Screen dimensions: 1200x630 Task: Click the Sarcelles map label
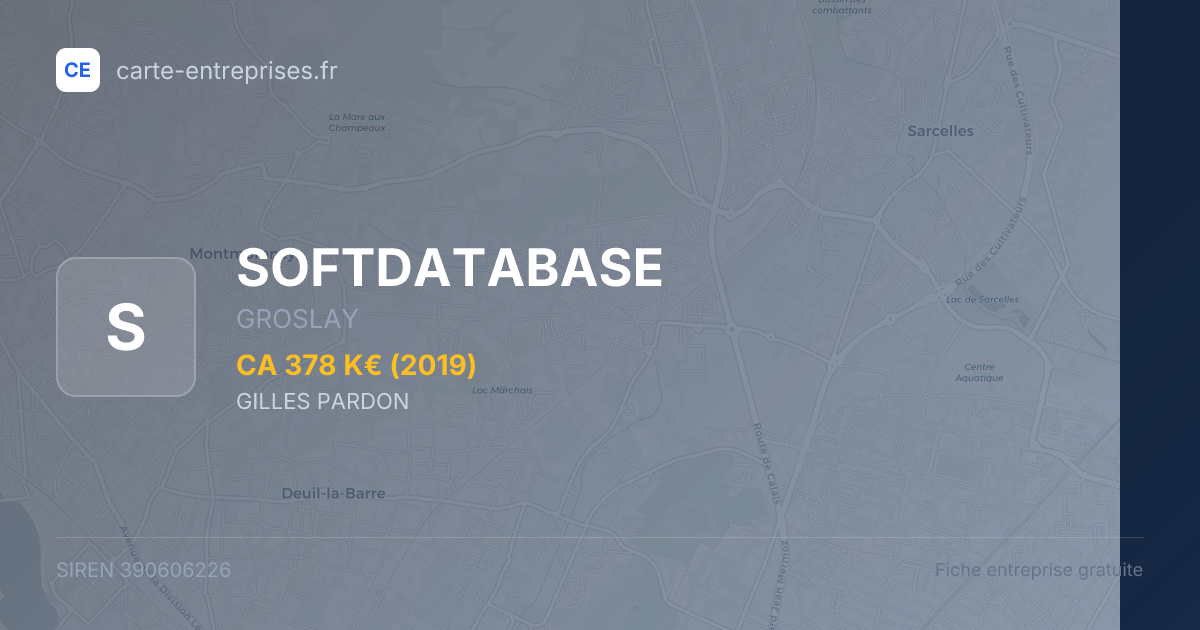(x=940, y=131)
